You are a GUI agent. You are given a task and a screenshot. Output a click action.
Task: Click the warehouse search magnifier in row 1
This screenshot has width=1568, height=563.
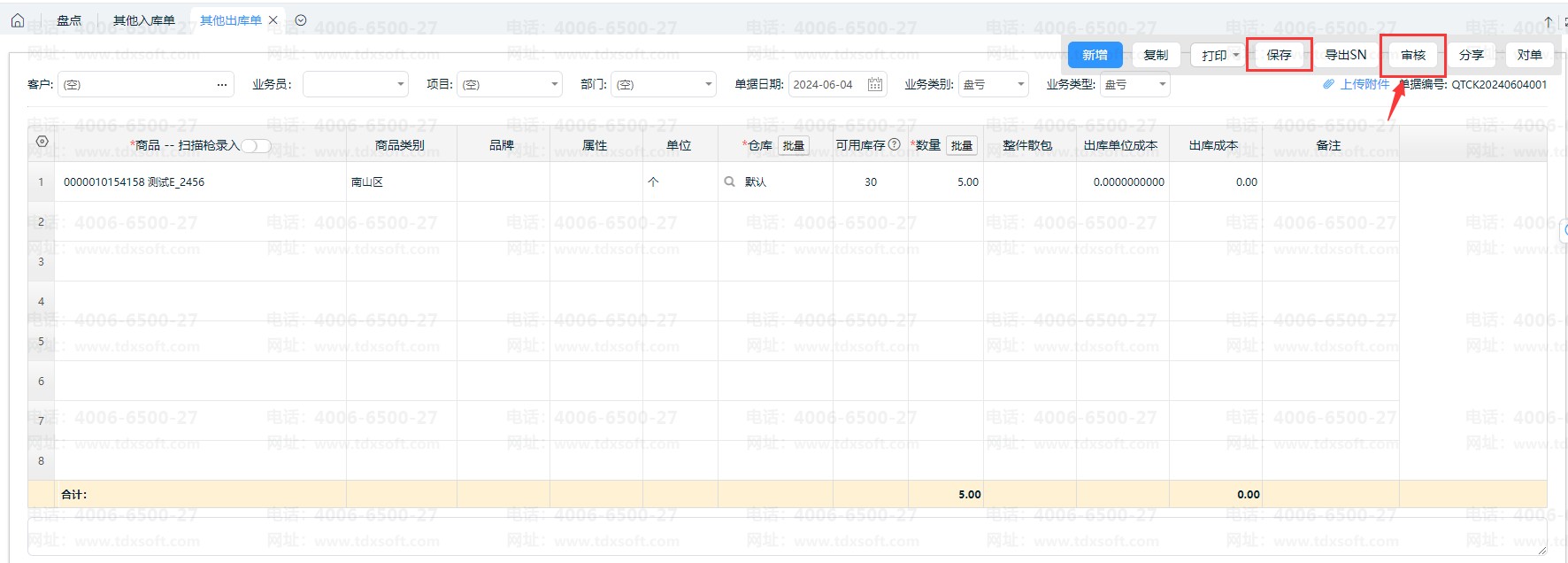[x=730, y=181]
